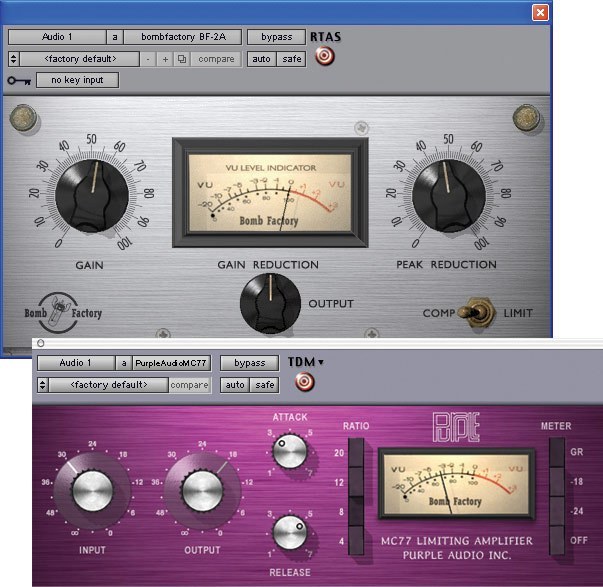Click the copy settings icon beside compare
Image resolution: width=603 pixels, height=587 pixels.
click(181, 59)
